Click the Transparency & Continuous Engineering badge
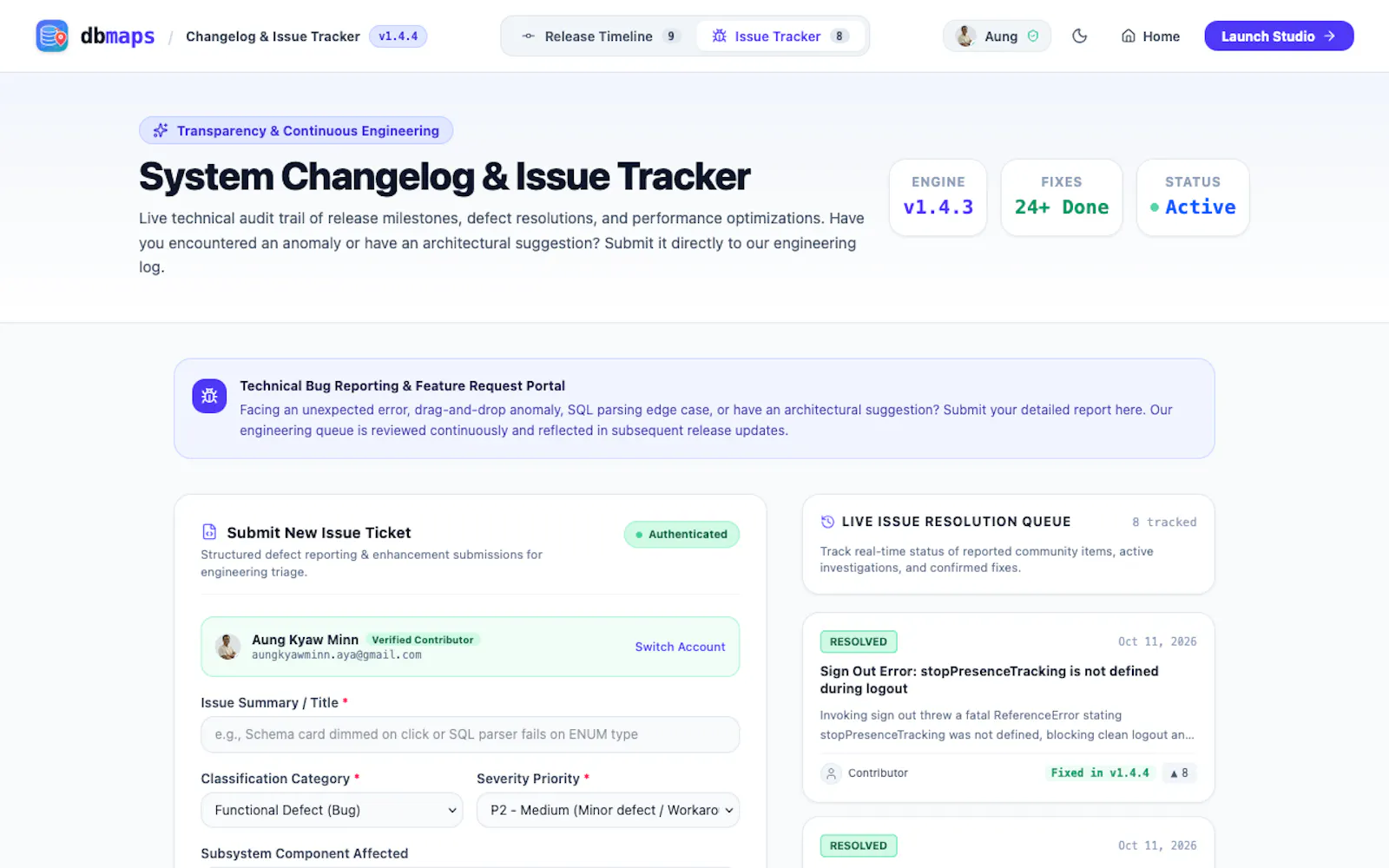Screen dimensions: 1389x868 click(x=296, y=130)
